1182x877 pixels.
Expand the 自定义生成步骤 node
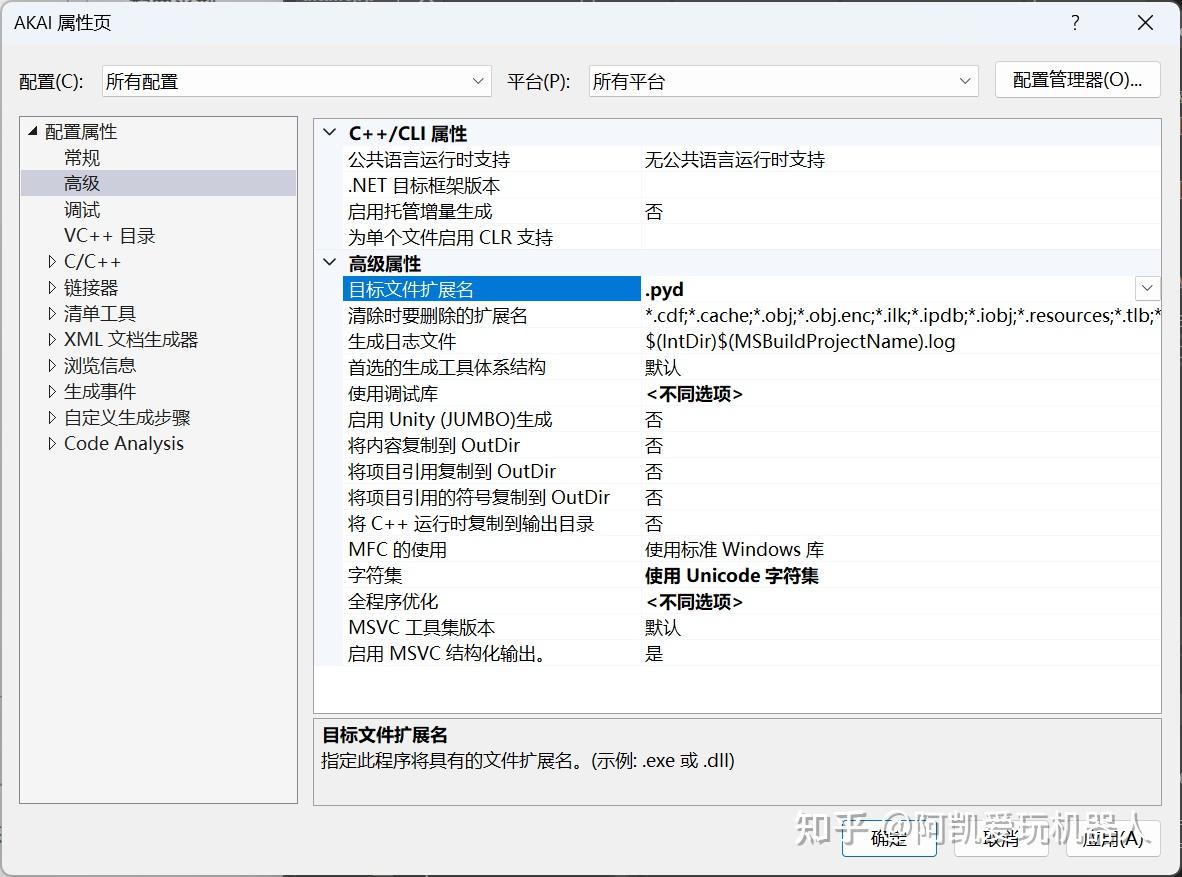tap(51, 417)
